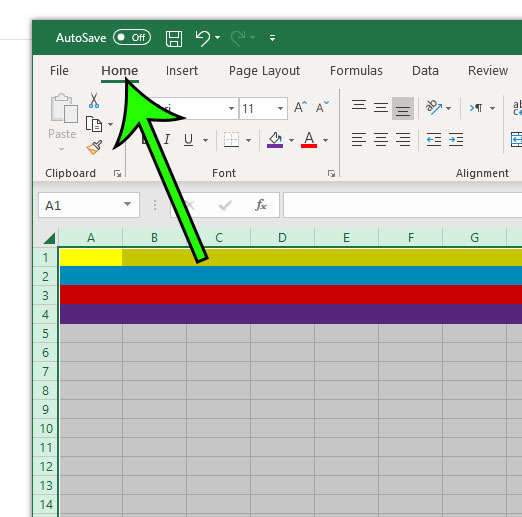Viewport: 522px width, 517px height.
Task: Apply cell borders icon
Action: coord(231,140)
